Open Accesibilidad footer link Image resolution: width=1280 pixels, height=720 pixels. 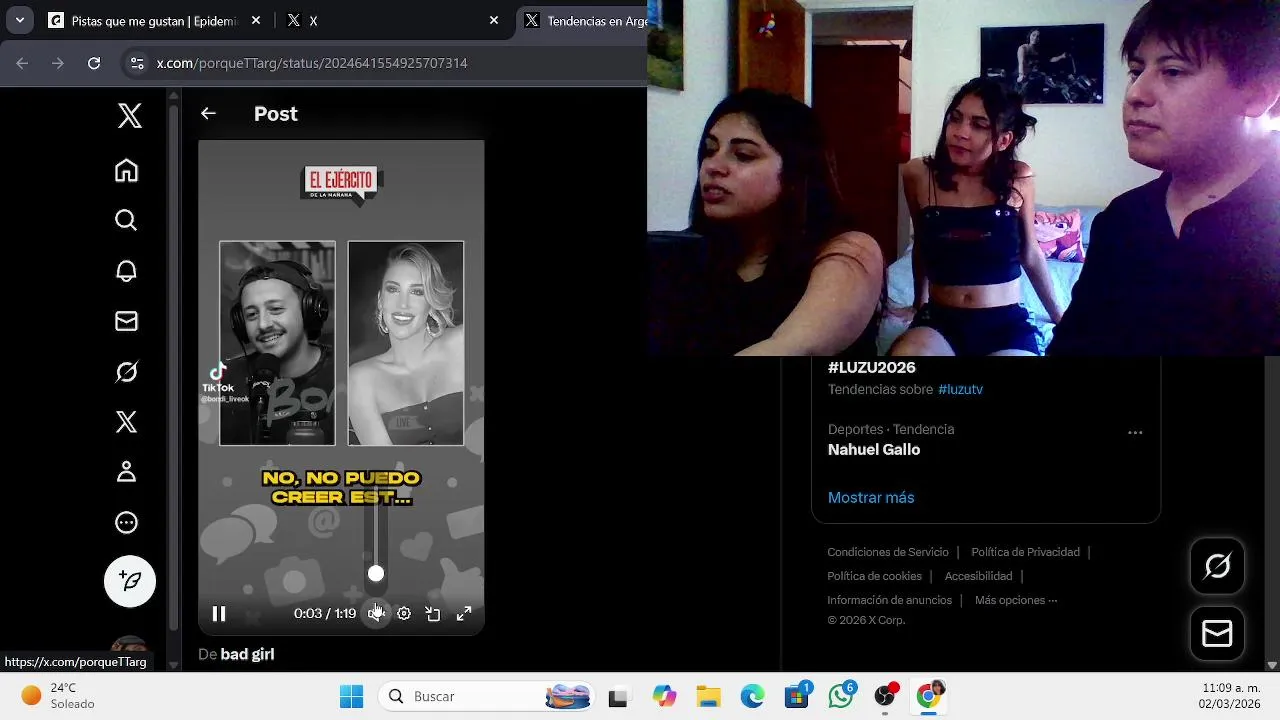click(978, 576)
